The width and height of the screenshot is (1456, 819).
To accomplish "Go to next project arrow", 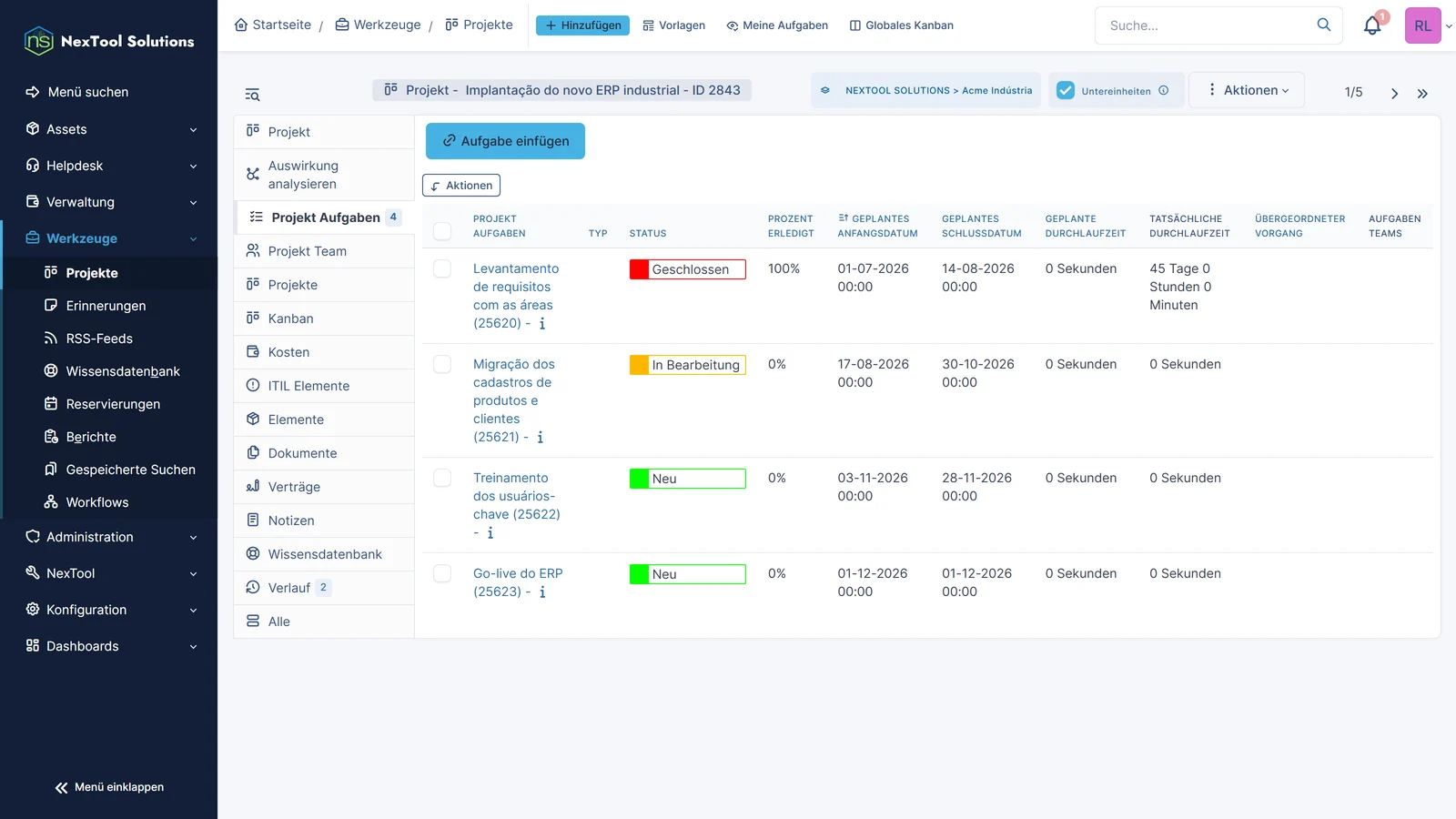I will 1394,93.
